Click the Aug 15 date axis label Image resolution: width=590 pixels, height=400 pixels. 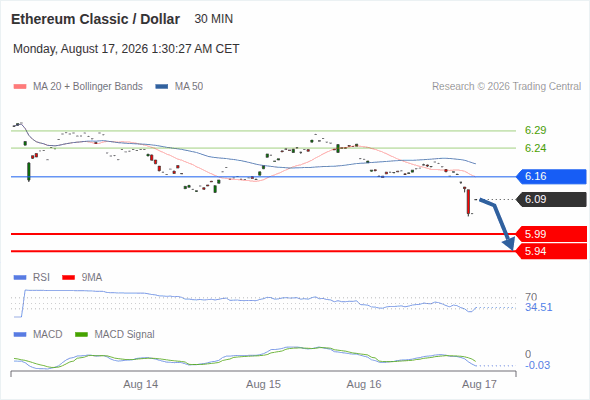click(263, 385)
